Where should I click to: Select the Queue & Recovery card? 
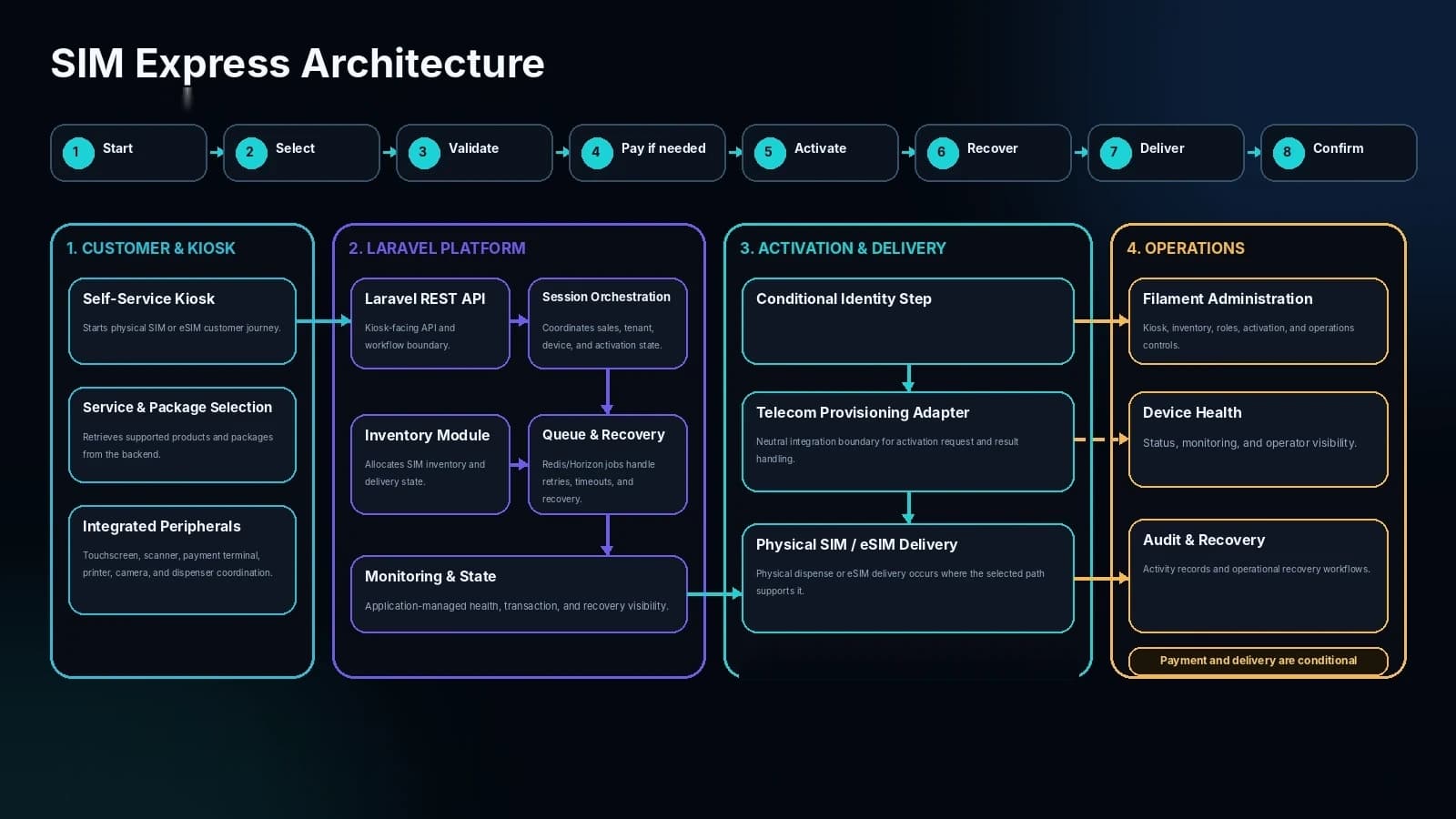608,464
